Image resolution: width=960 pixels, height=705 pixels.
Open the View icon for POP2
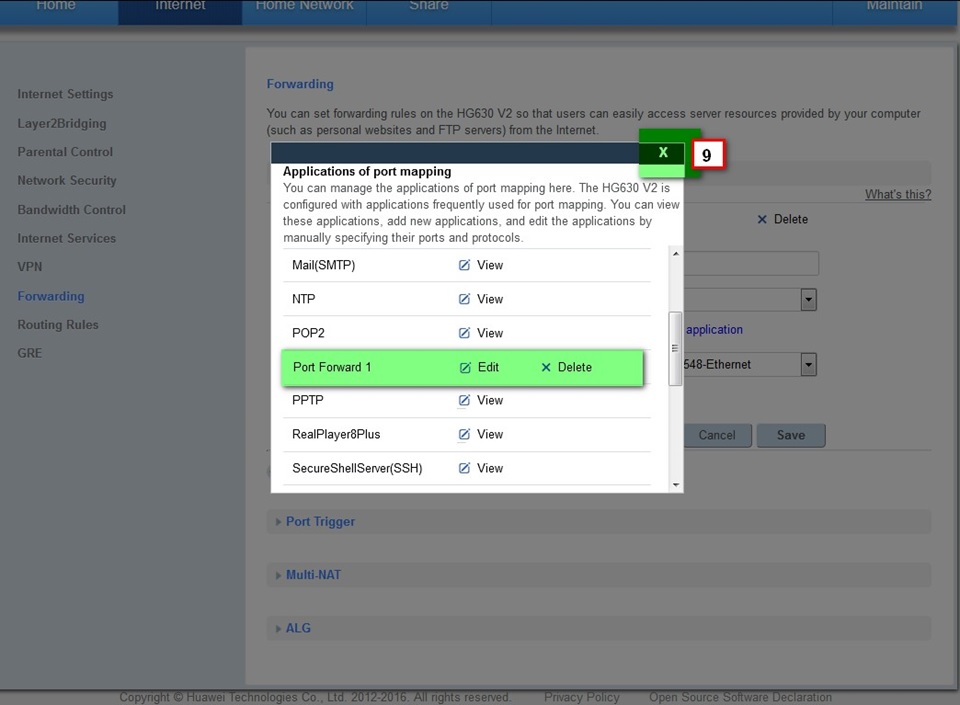click(x=464, y=333)
